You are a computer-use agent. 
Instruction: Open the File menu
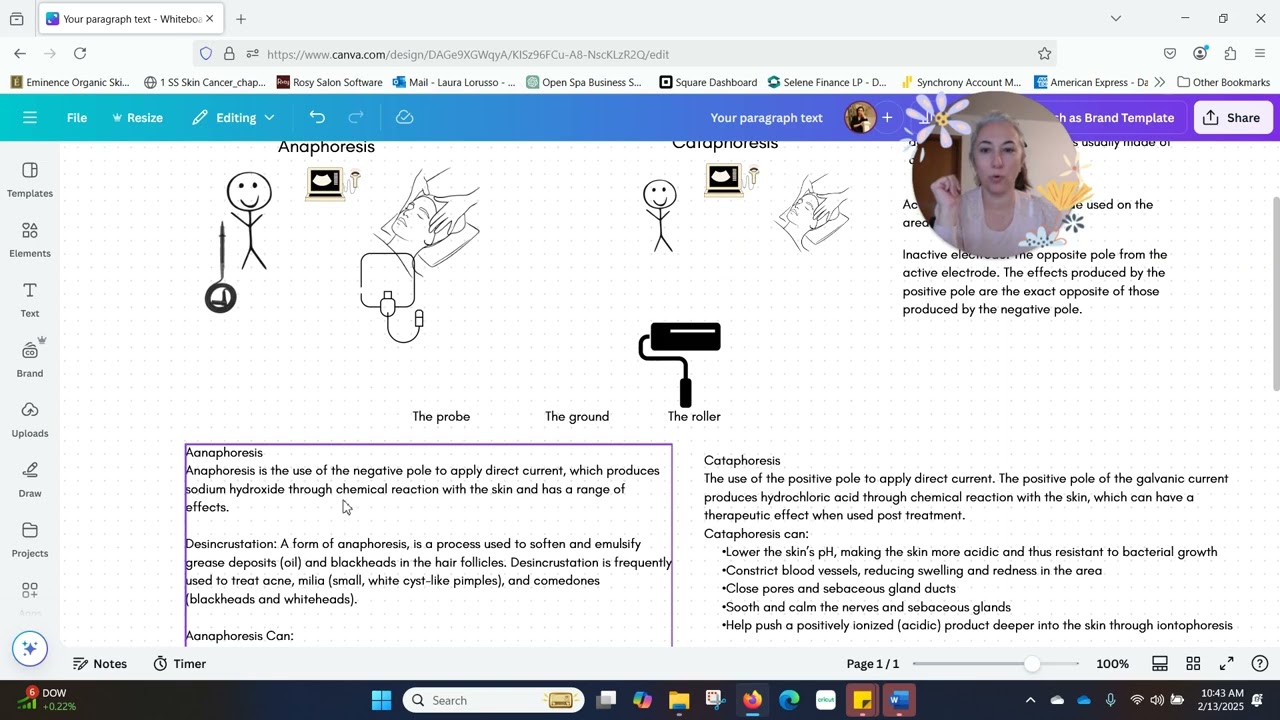(x=77, y=118)
